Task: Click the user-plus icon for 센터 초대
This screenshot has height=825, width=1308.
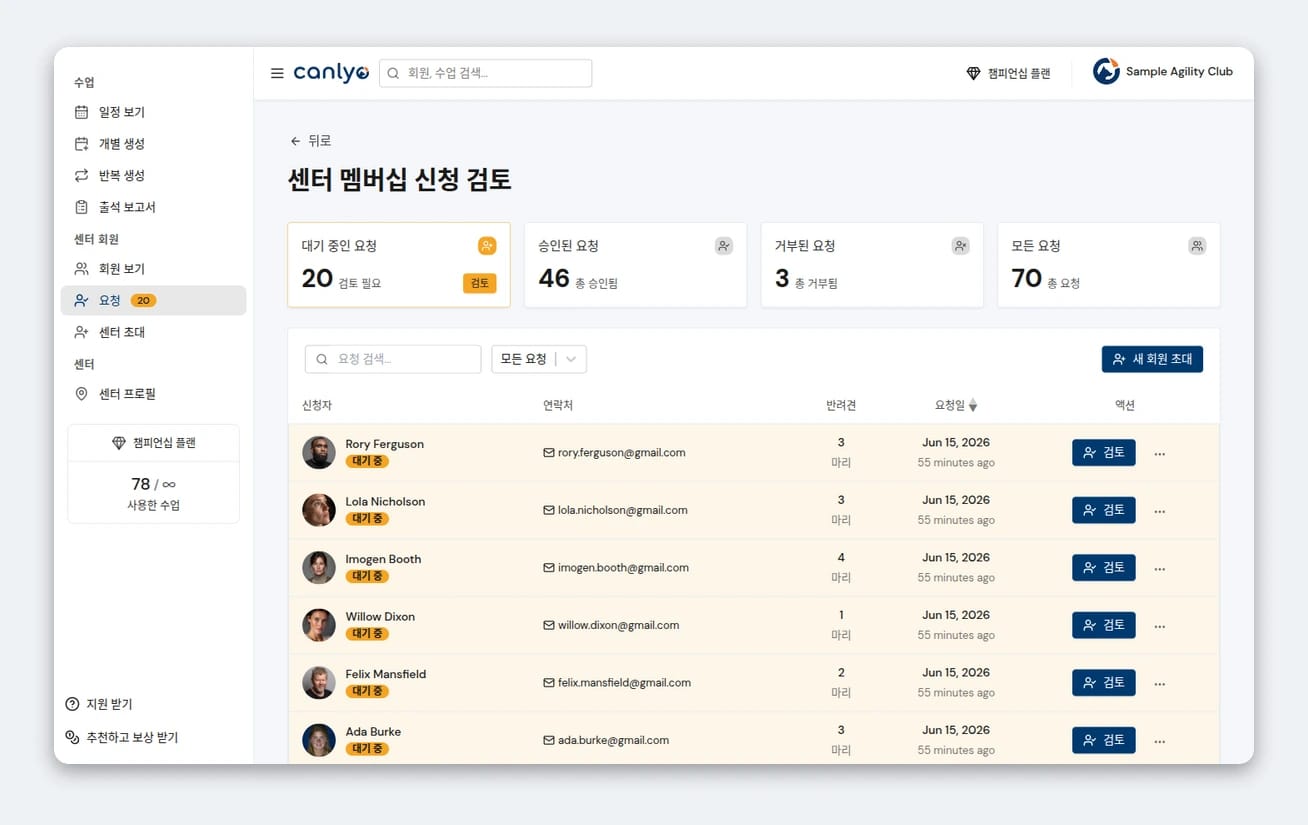Action: 82,332
